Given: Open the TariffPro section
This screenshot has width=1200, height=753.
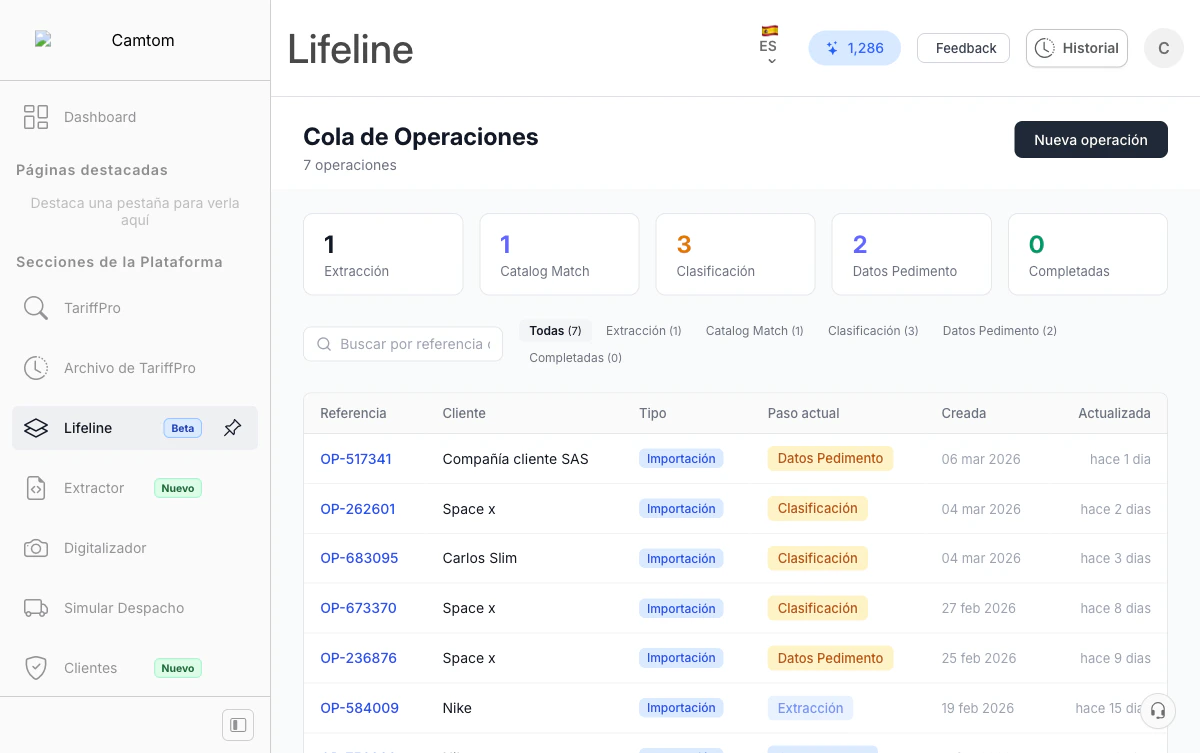Looking at the screenshot, I should pyautogui.click(x=90, y=307).
